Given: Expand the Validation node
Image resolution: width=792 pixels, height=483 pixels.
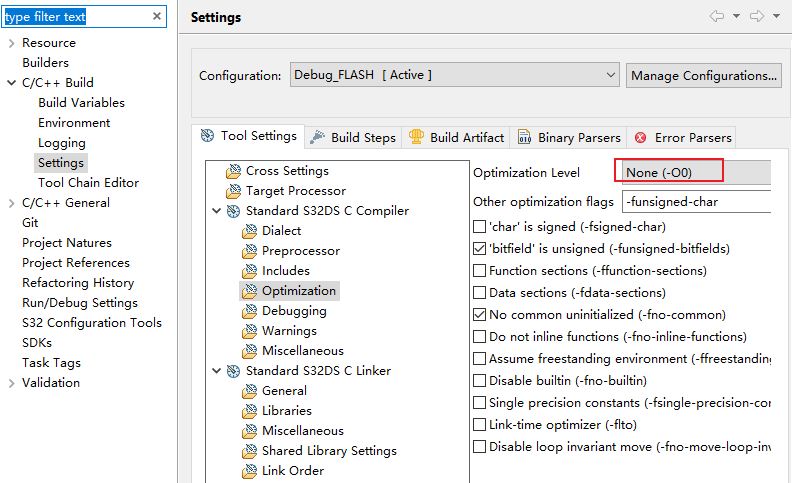Looking at the screenshot, I should coord(12,383).
